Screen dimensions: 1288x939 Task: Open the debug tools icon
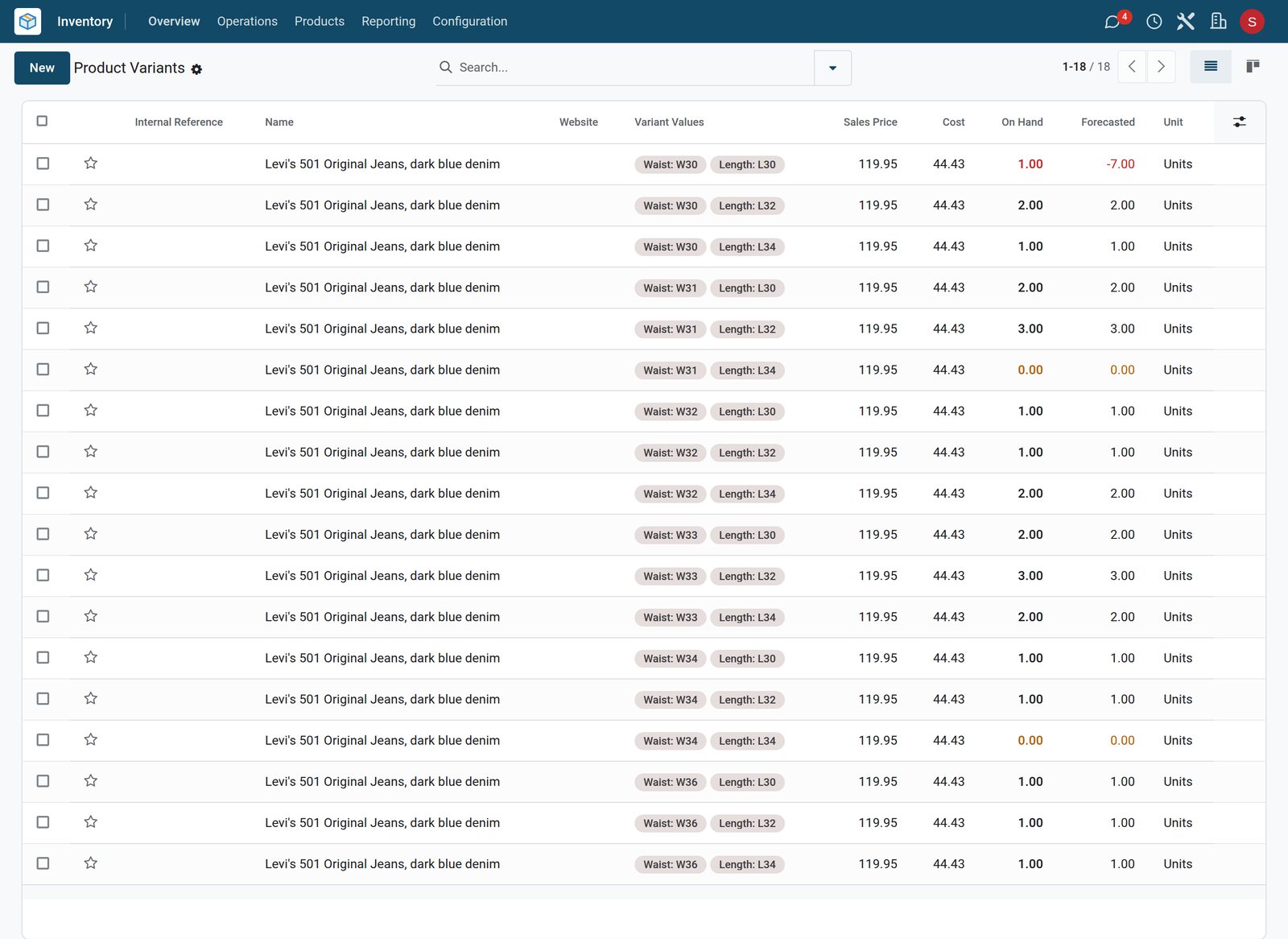click(1186, 22)
